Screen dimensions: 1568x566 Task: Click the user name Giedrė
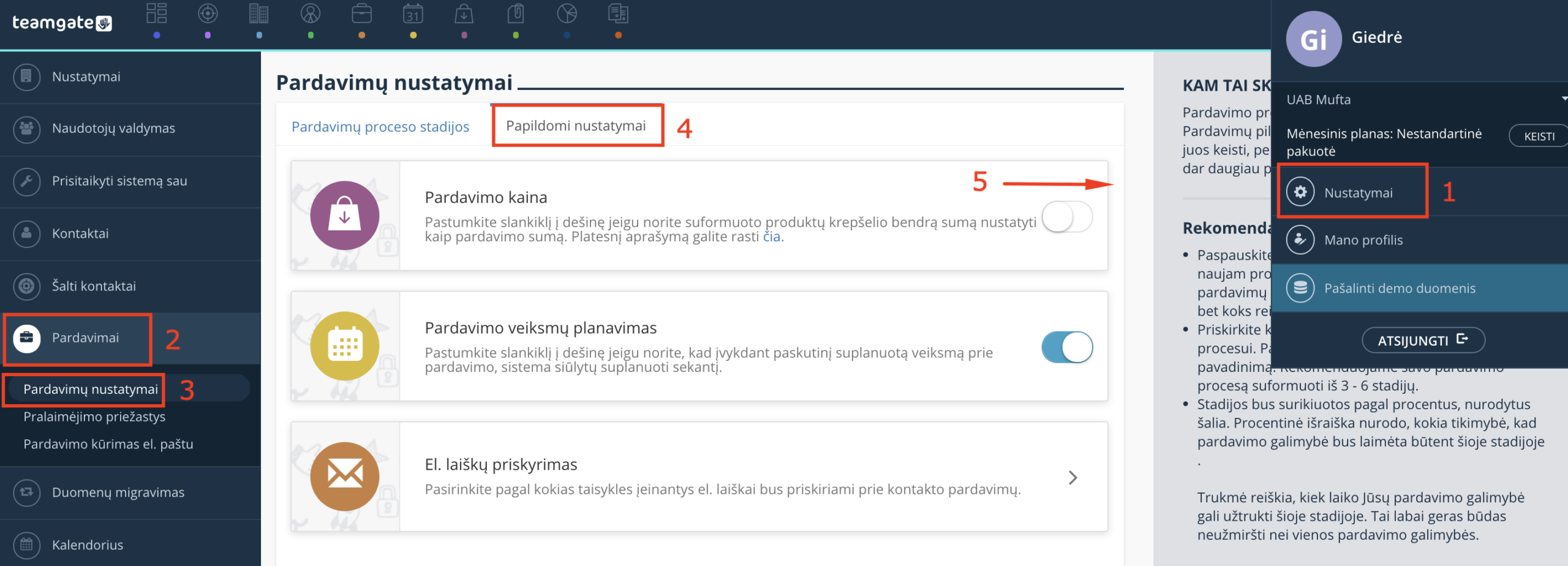[1377, 37]
